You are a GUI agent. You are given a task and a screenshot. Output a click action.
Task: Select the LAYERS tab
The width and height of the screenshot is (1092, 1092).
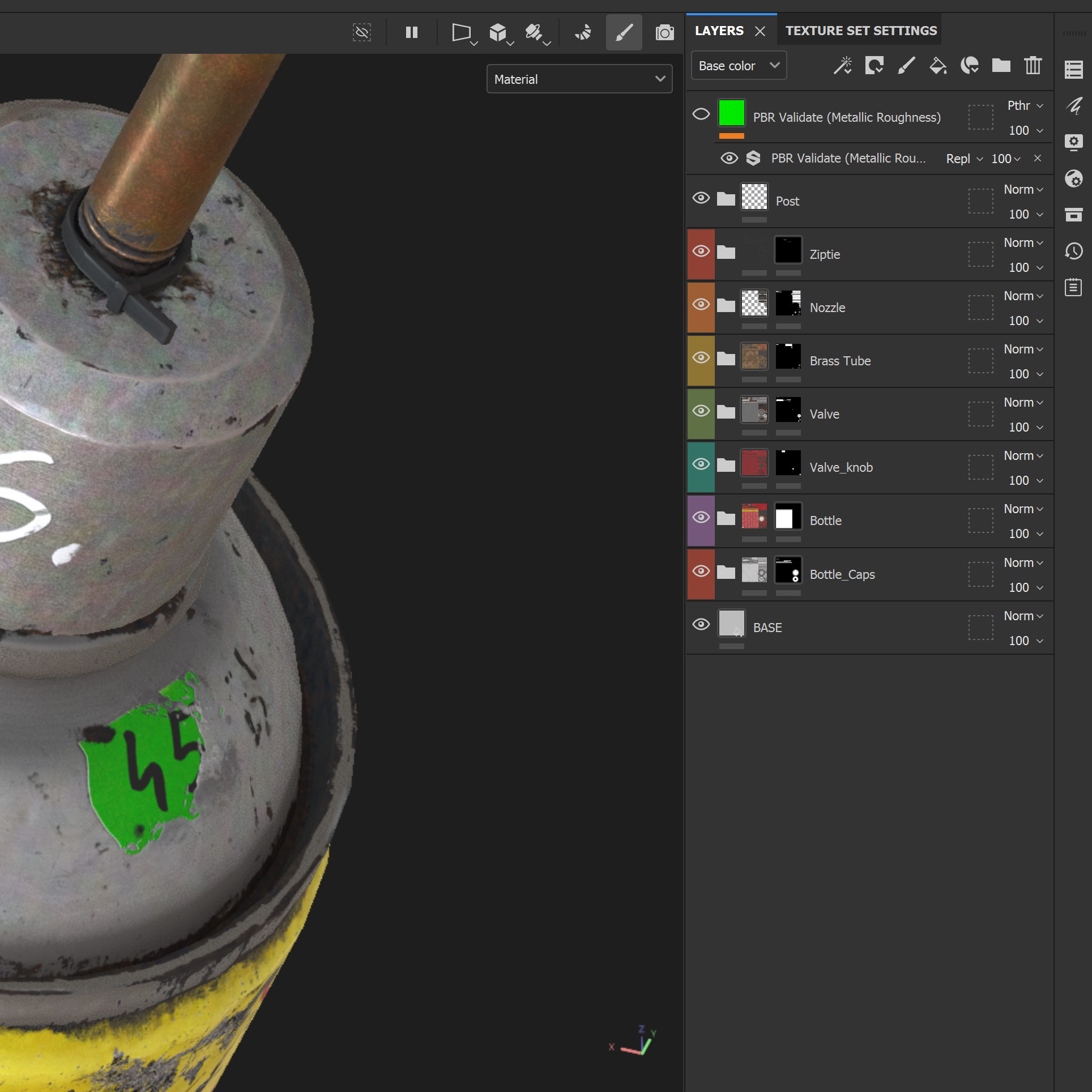coord(719,30)
